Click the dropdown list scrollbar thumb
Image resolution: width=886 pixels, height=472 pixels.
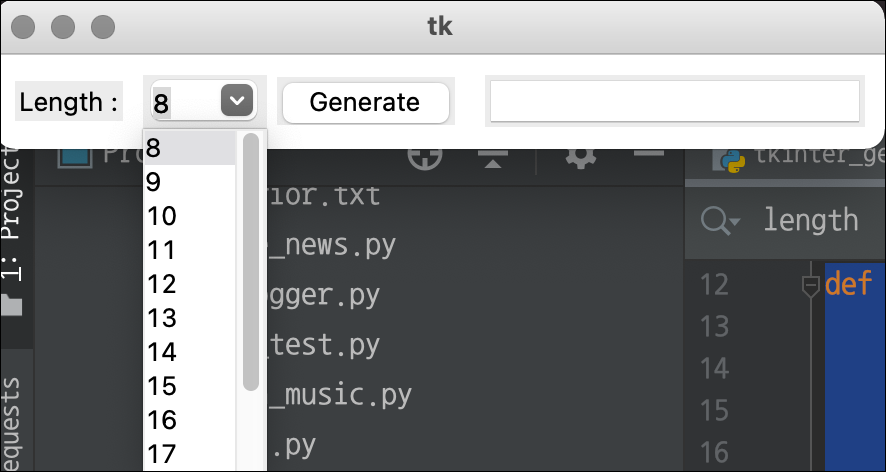(251, 261)
